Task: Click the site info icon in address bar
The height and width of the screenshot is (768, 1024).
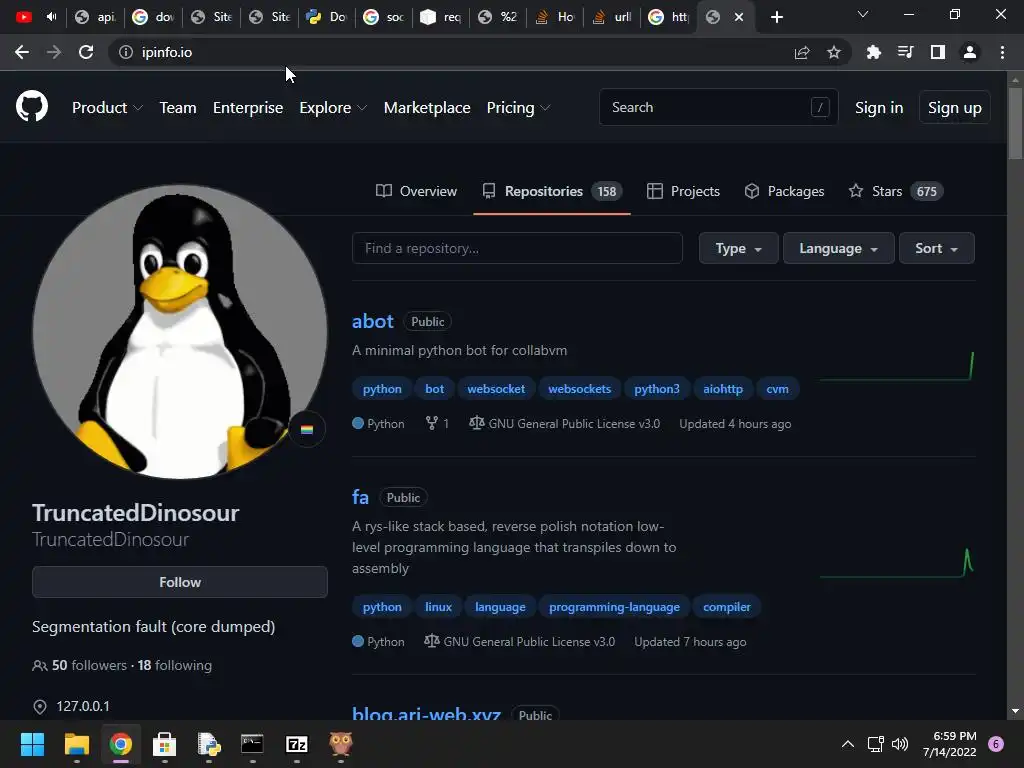Action: pyautogui.click(x=125, y=52)
